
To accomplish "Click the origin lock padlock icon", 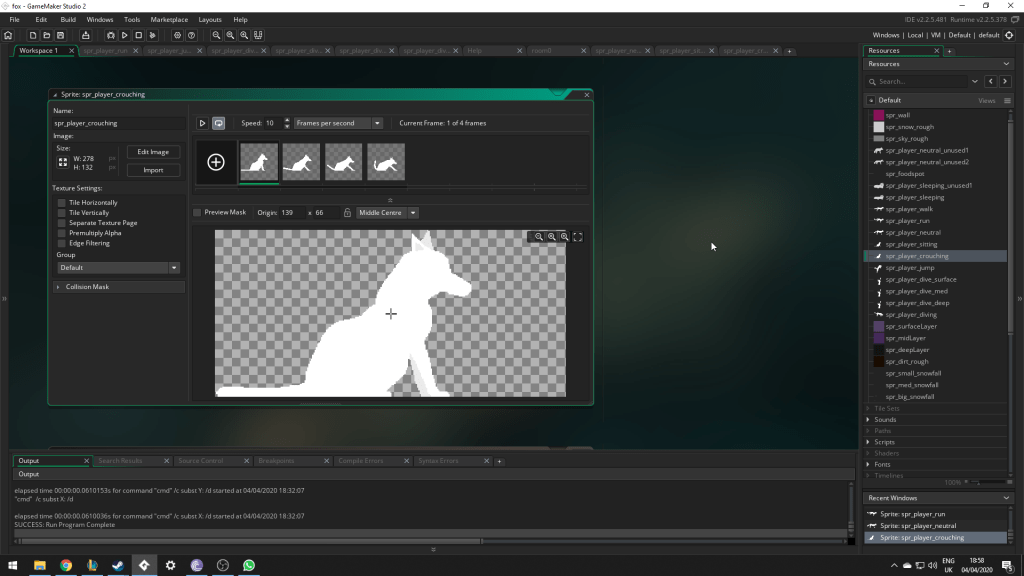I will (347, 213).
